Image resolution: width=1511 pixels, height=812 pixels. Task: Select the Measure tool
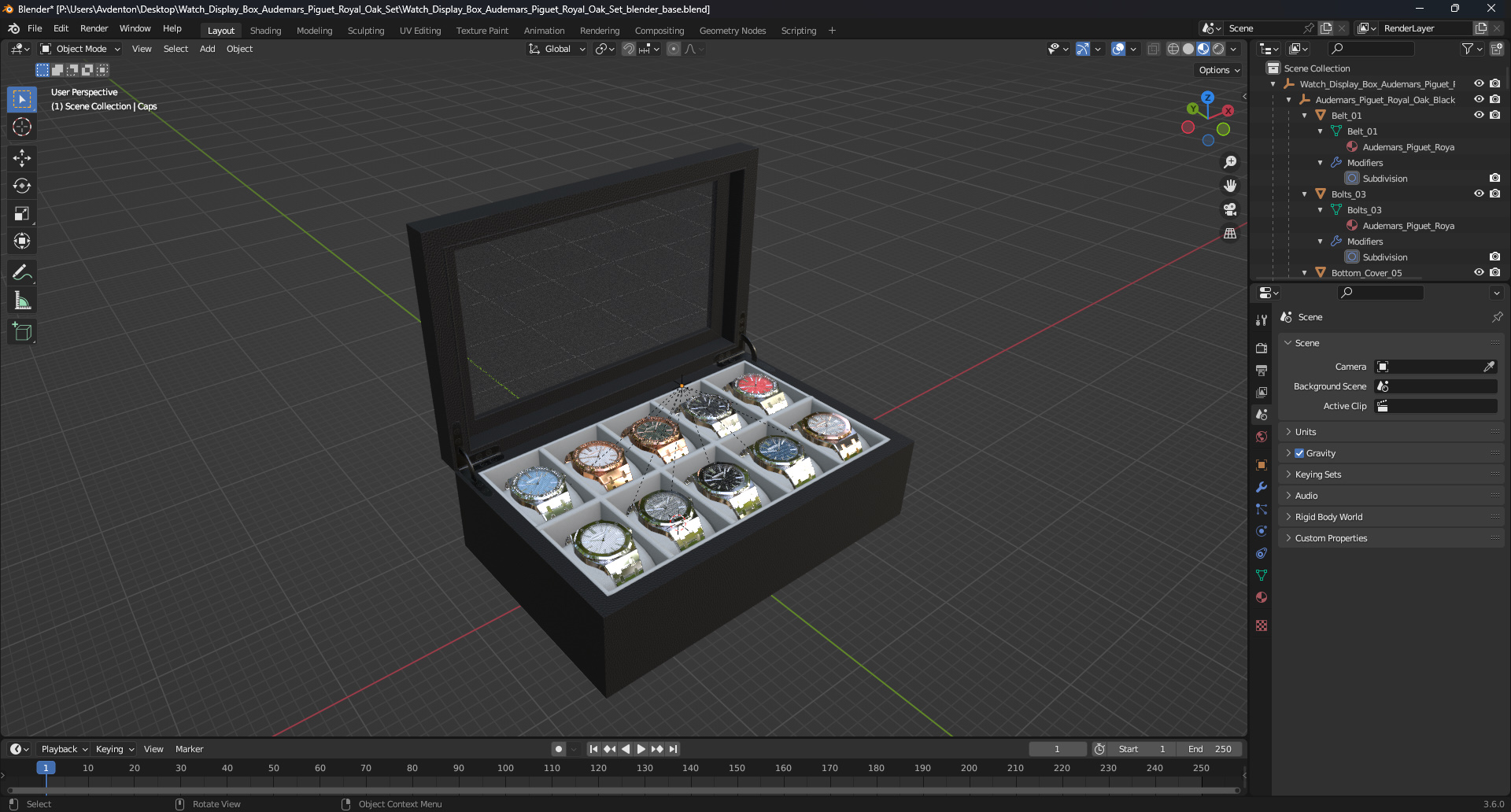[x=22, y=300]
